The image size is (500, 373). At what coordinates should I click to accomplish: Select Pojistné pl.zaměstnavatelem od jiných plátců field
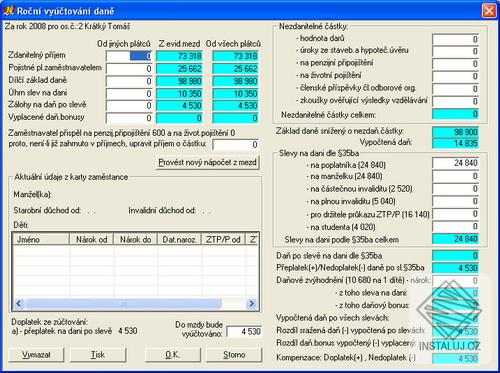(129, 69)
